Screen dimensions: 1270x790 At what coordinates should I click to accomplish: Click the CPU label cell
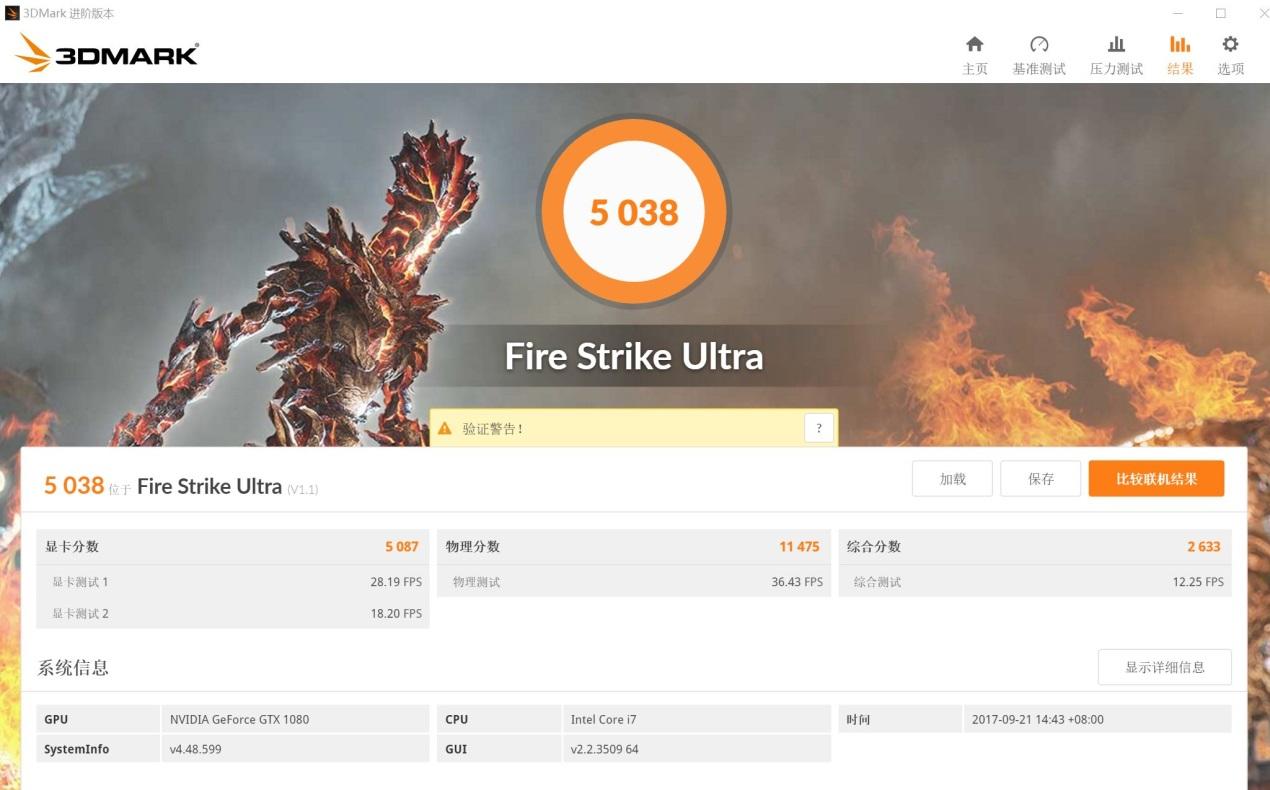point(498,719)
